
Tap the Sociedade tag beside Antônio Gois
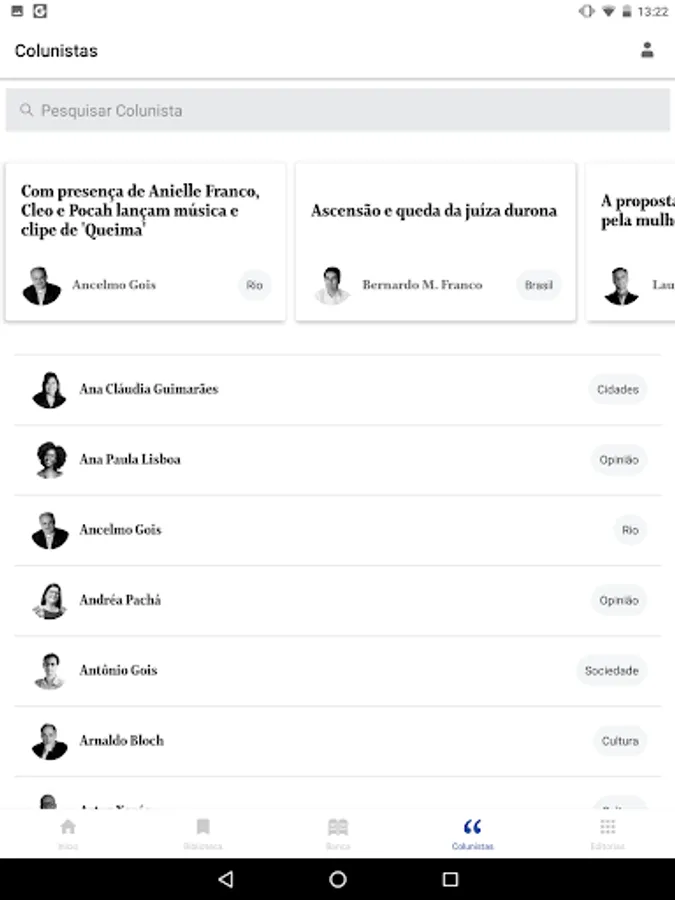click(611, 671)
